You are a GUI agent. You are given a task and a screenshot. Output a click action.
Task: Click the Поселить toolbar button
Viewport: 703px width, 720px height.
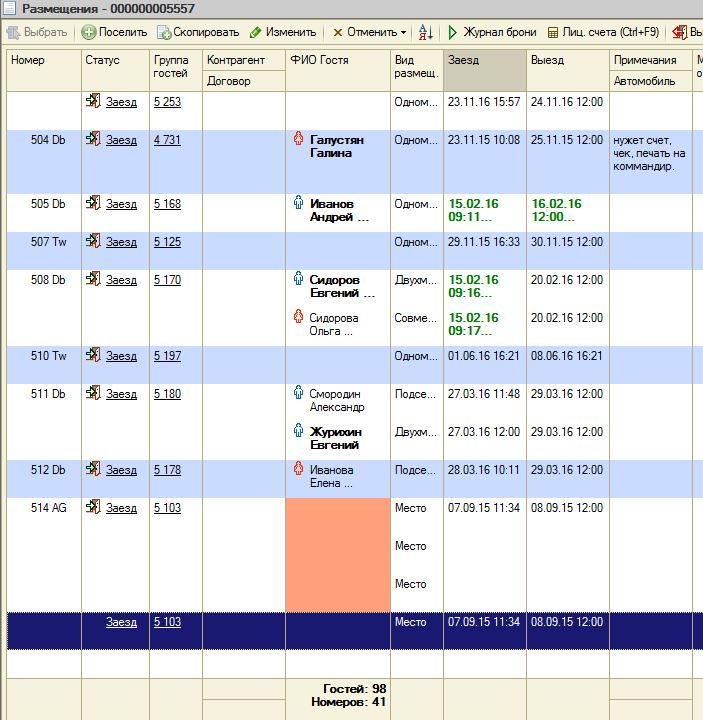coord(114,32)
